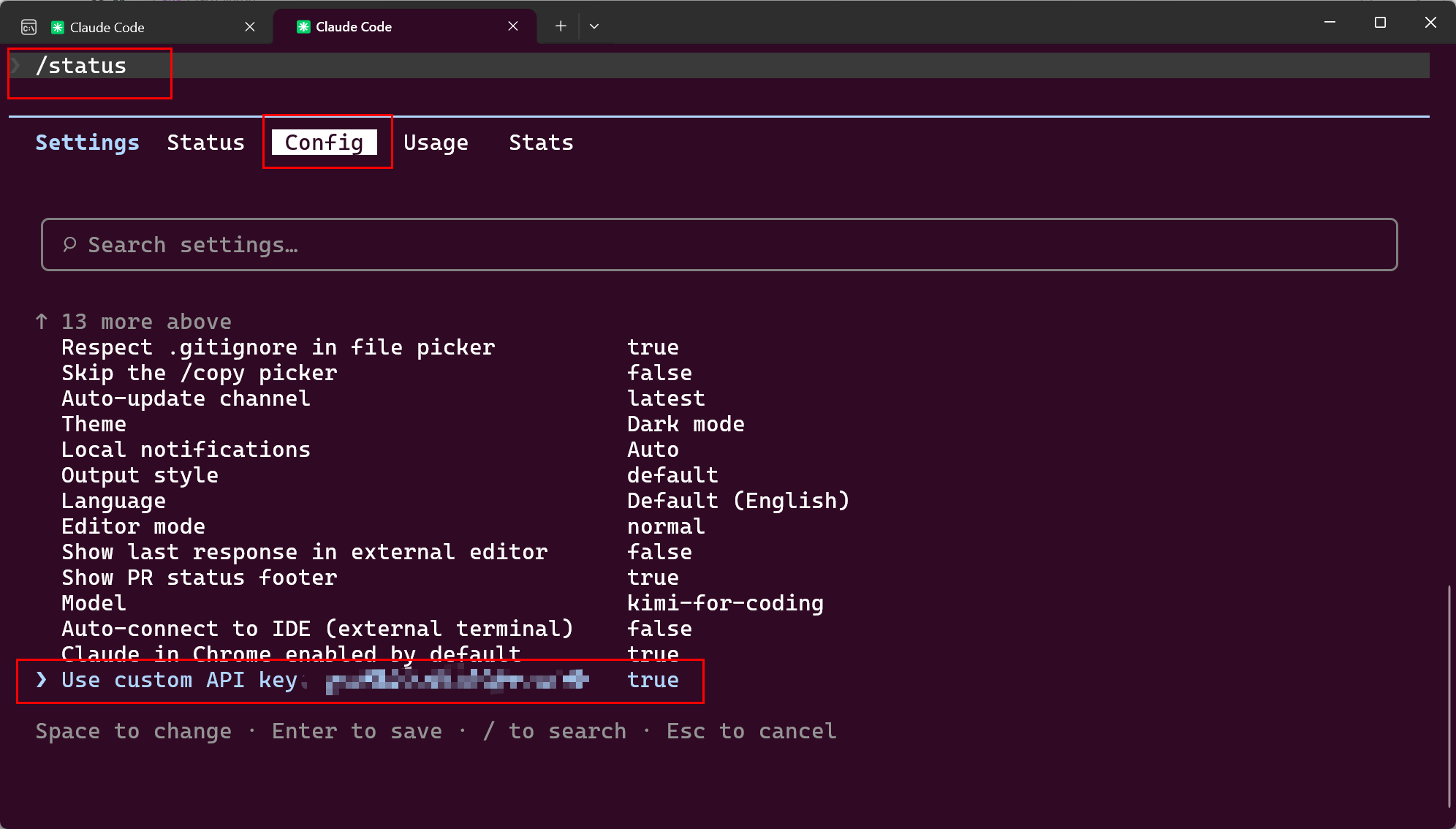This screenshot has width=1456, height=829.
Task: Change the Auto-update channel value latest
Action: click(667, 398)
